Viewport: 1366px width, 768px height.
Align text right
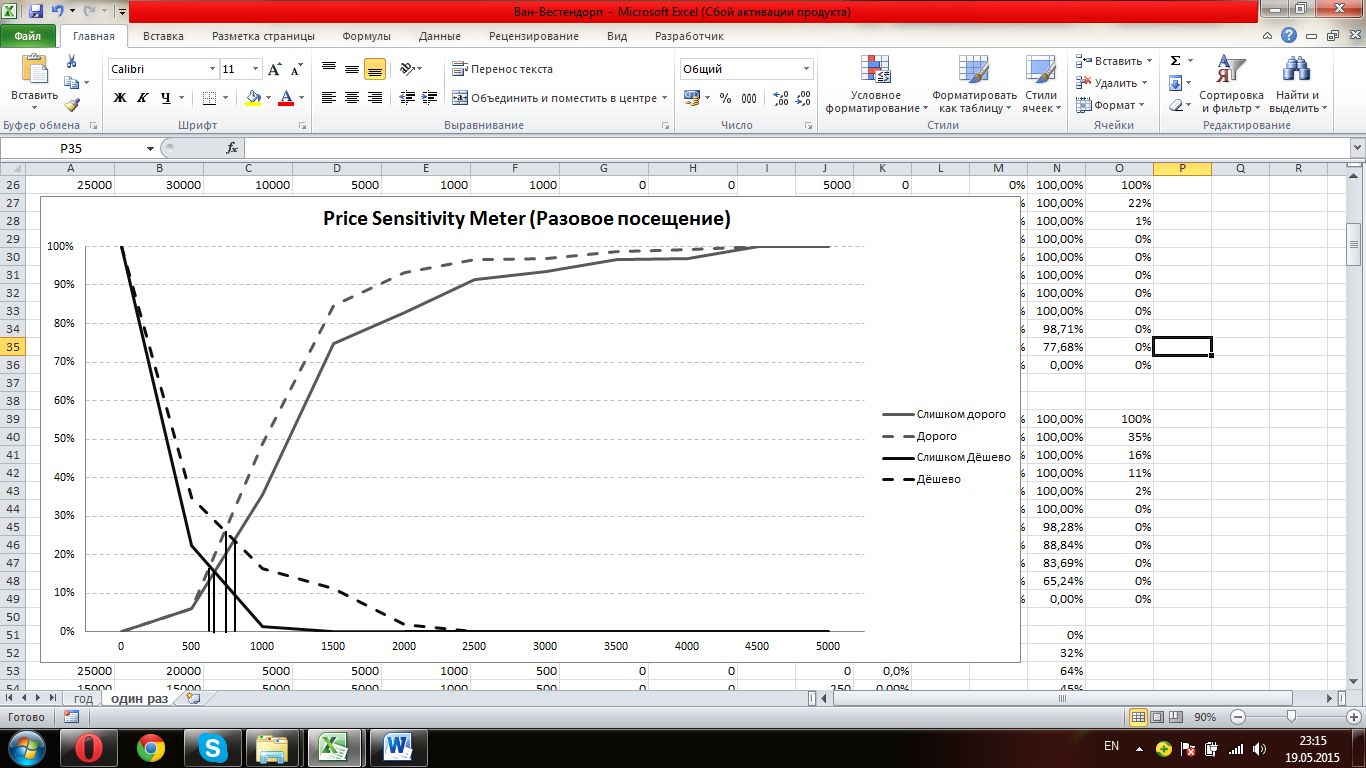(375, 98)
